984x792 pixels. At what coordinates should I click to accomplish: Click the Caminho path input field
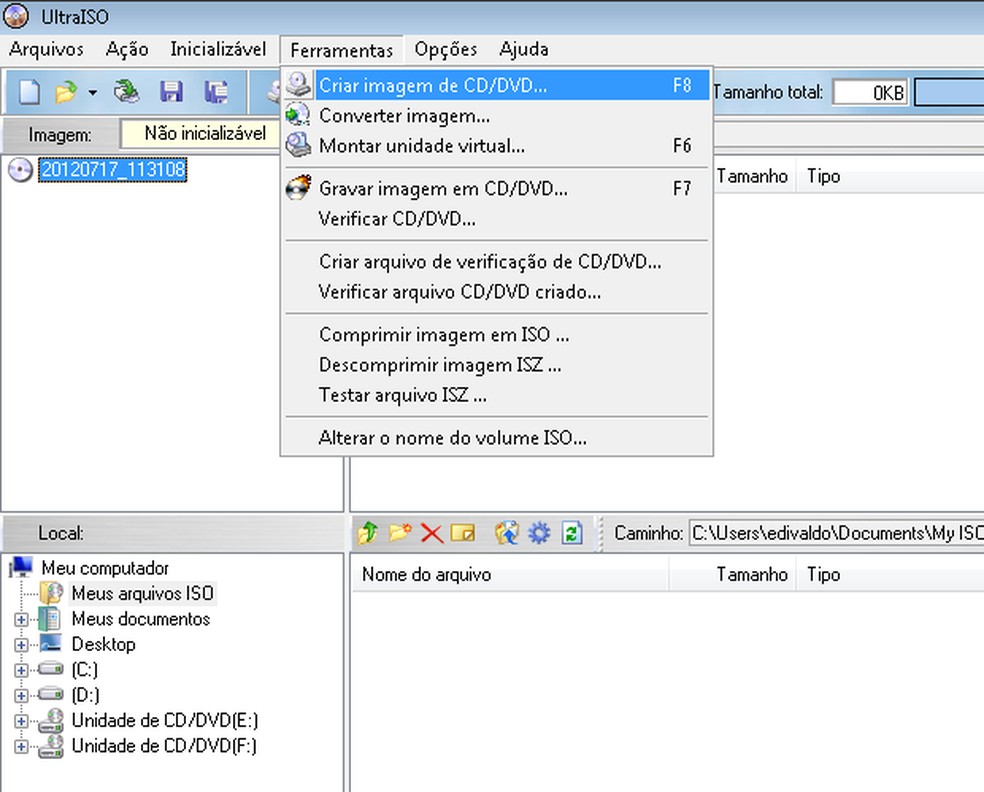point(836,533)
